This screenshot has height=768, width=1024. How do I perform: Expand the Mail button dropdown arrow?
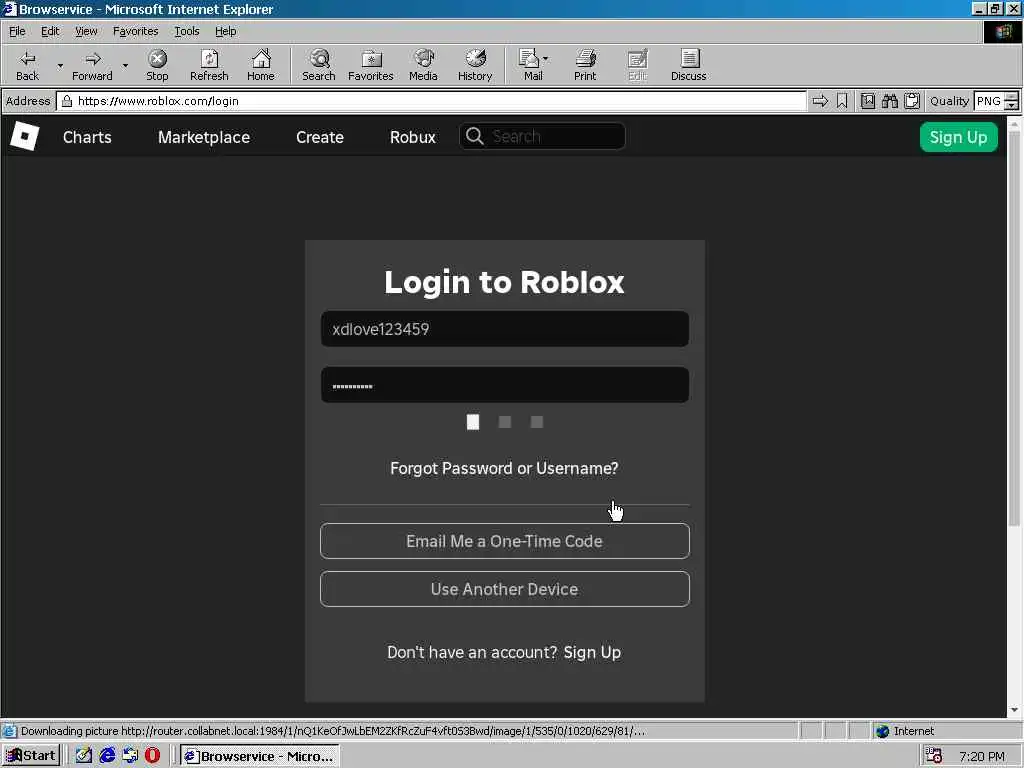tap(545, 59)
